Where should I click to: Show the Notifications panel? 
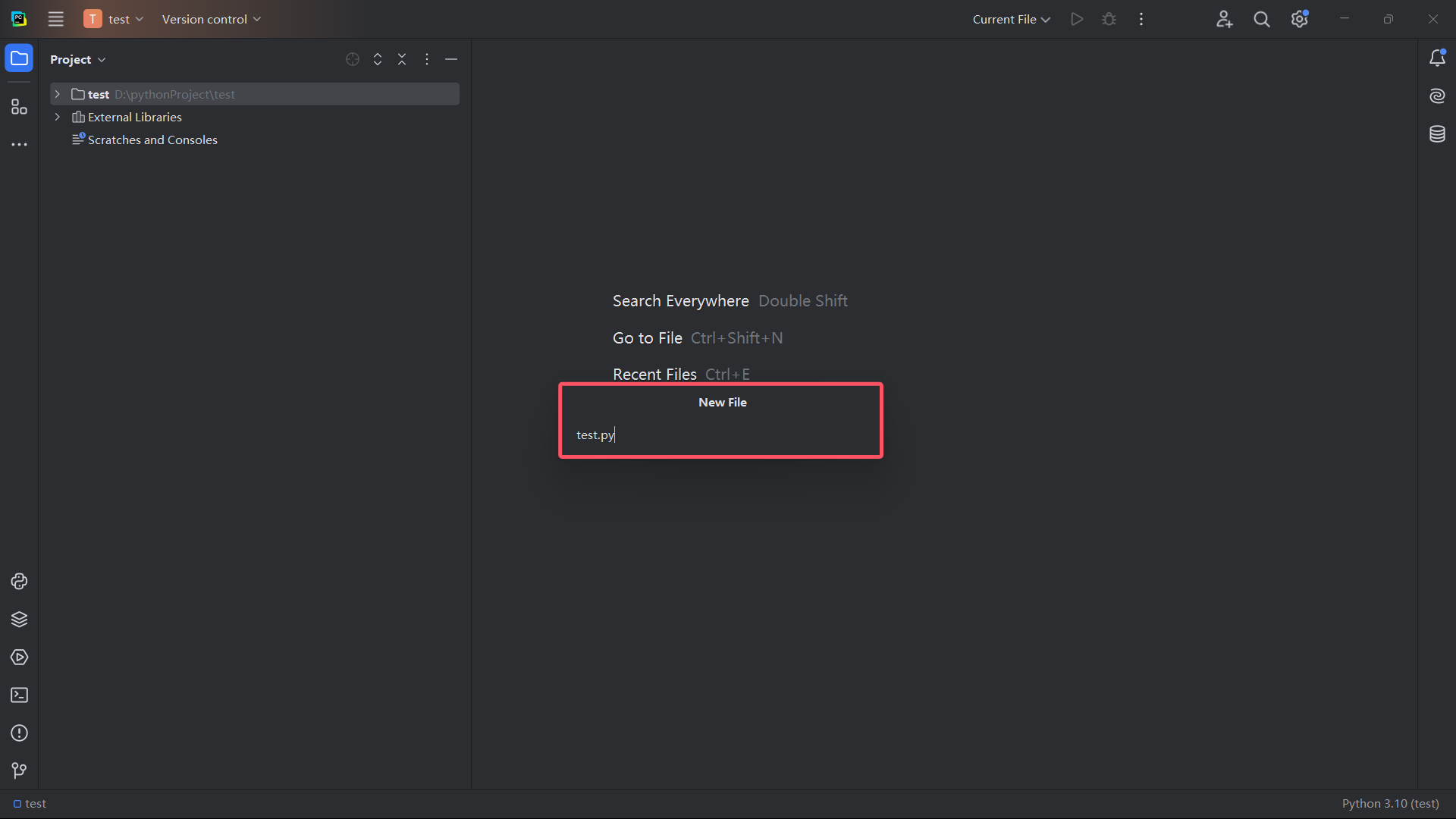pyautogui.click(x=1437, y=58)
